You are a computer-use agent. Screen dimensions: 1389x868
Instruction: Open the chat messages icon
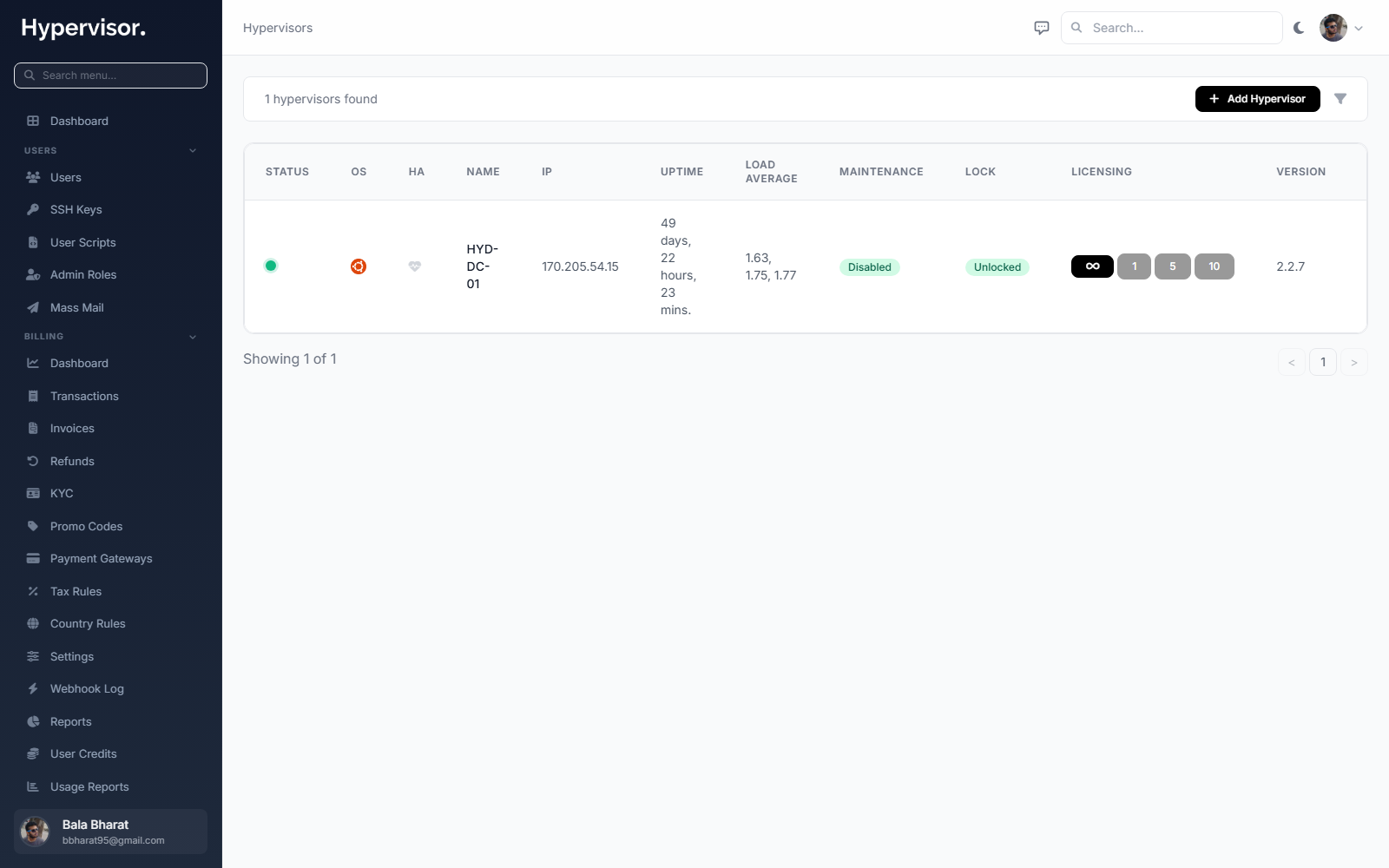[x=1042, y=28]
